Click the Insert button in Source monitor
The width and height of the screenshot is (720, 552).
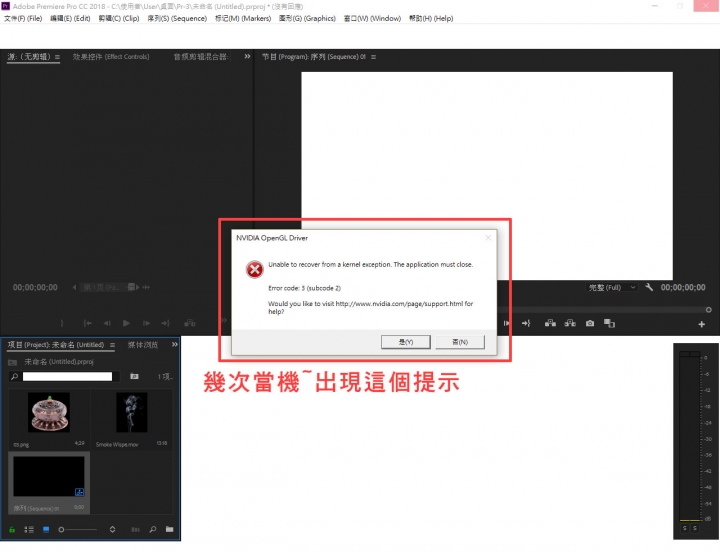pyautogui.click(x=190, y=323)
